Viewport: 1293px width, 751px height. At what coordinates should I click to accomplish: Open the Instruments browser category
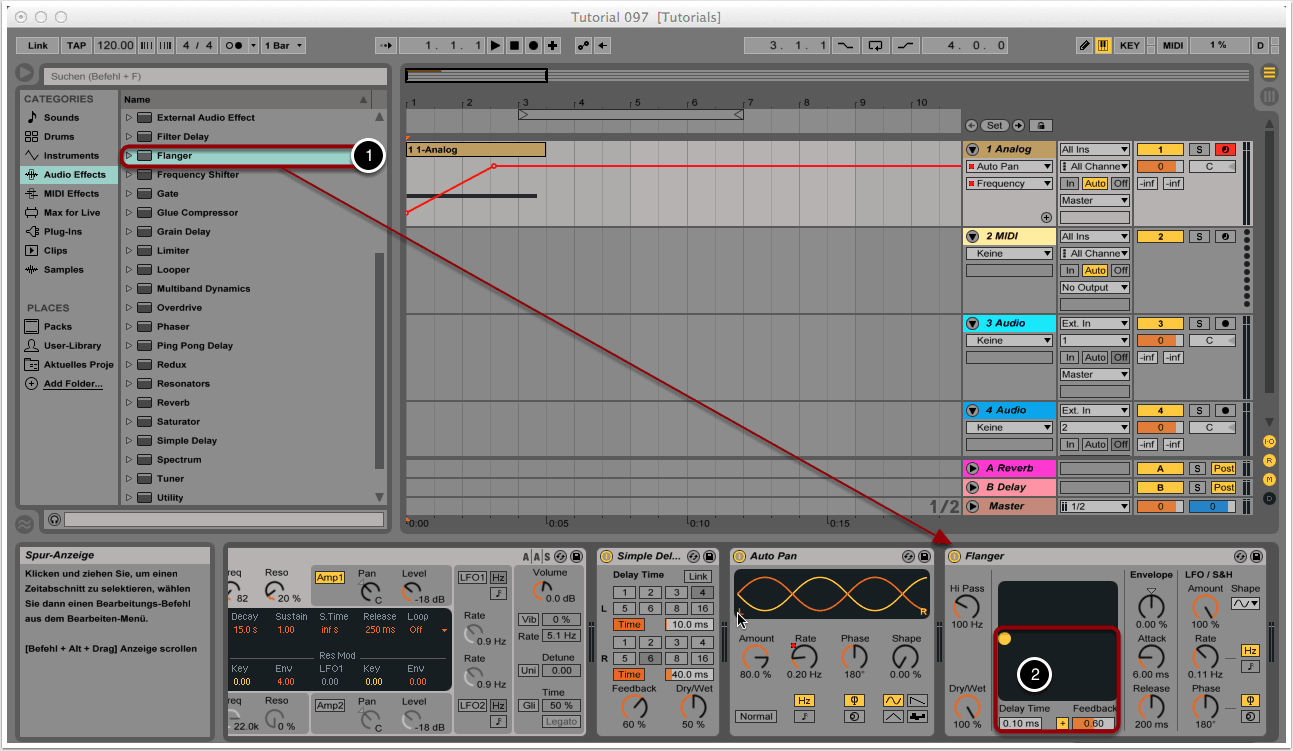click(70, 156)
